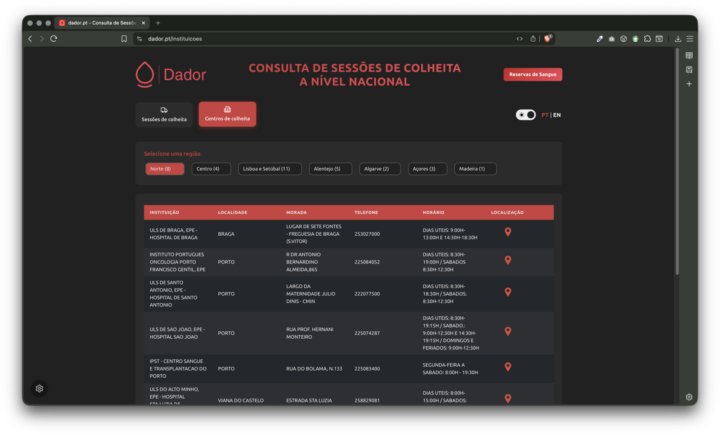
Task: Open the browser hamburger menu
Action: coord(690,39)
